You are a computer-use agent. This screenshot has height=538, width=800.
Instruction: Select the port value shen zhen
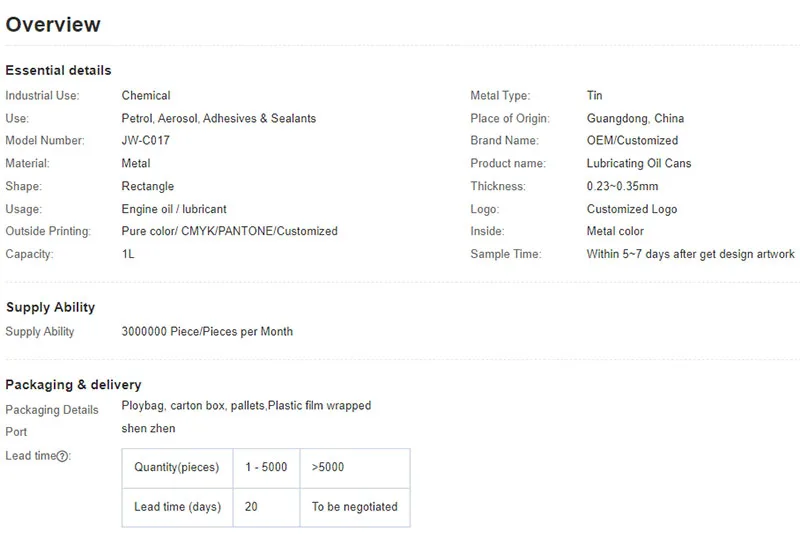click(148, 429)
